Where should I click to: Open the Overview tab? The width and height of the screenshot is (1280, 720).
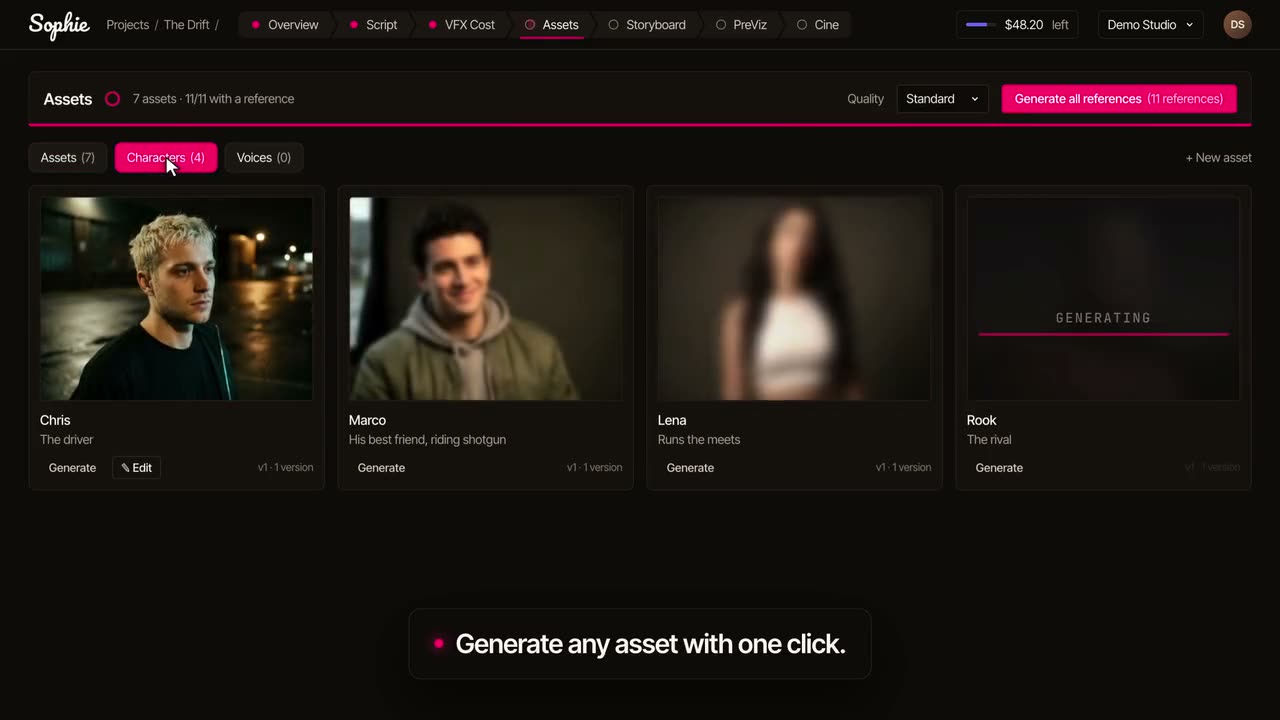point(284,25)
